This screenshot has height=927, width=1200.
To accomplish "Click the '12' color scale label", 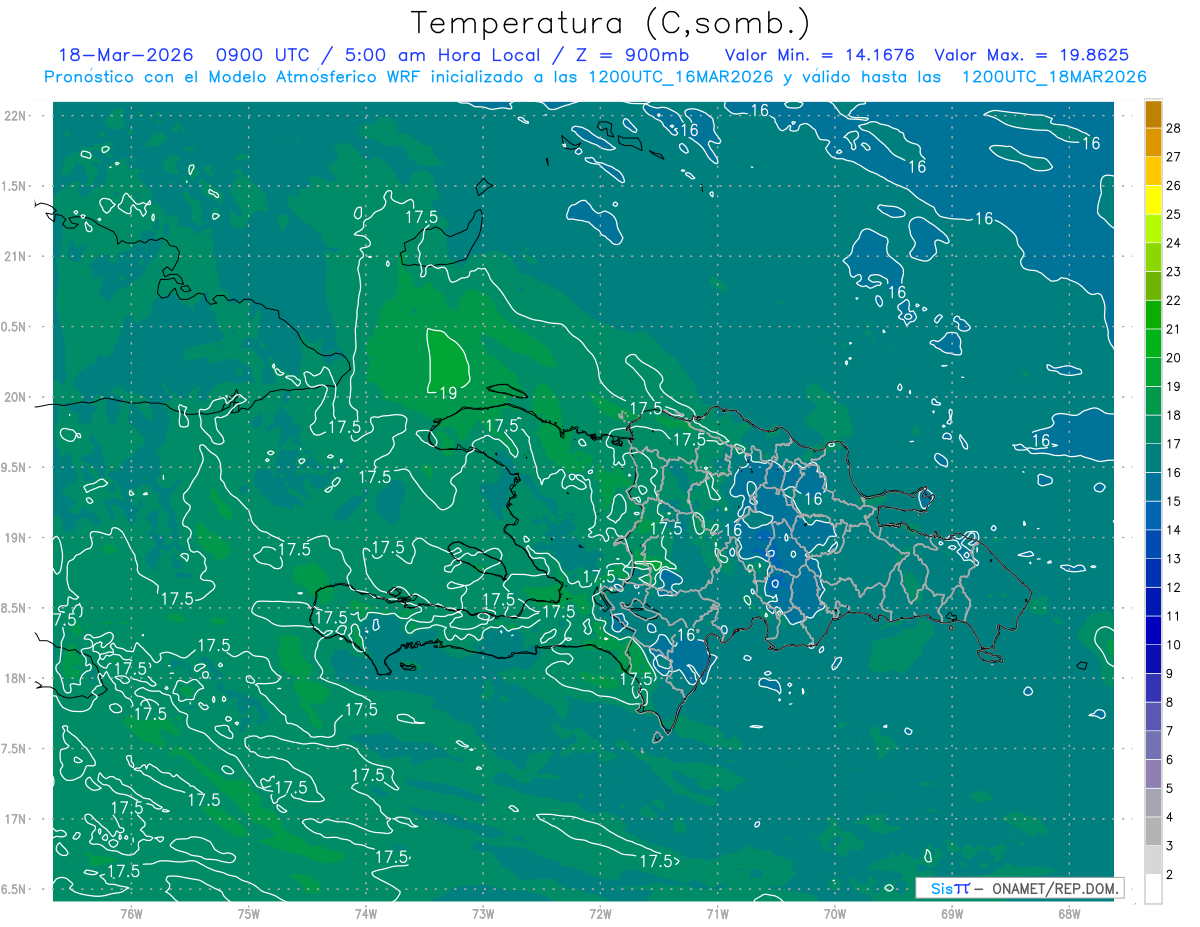I will click(1174, 587).
